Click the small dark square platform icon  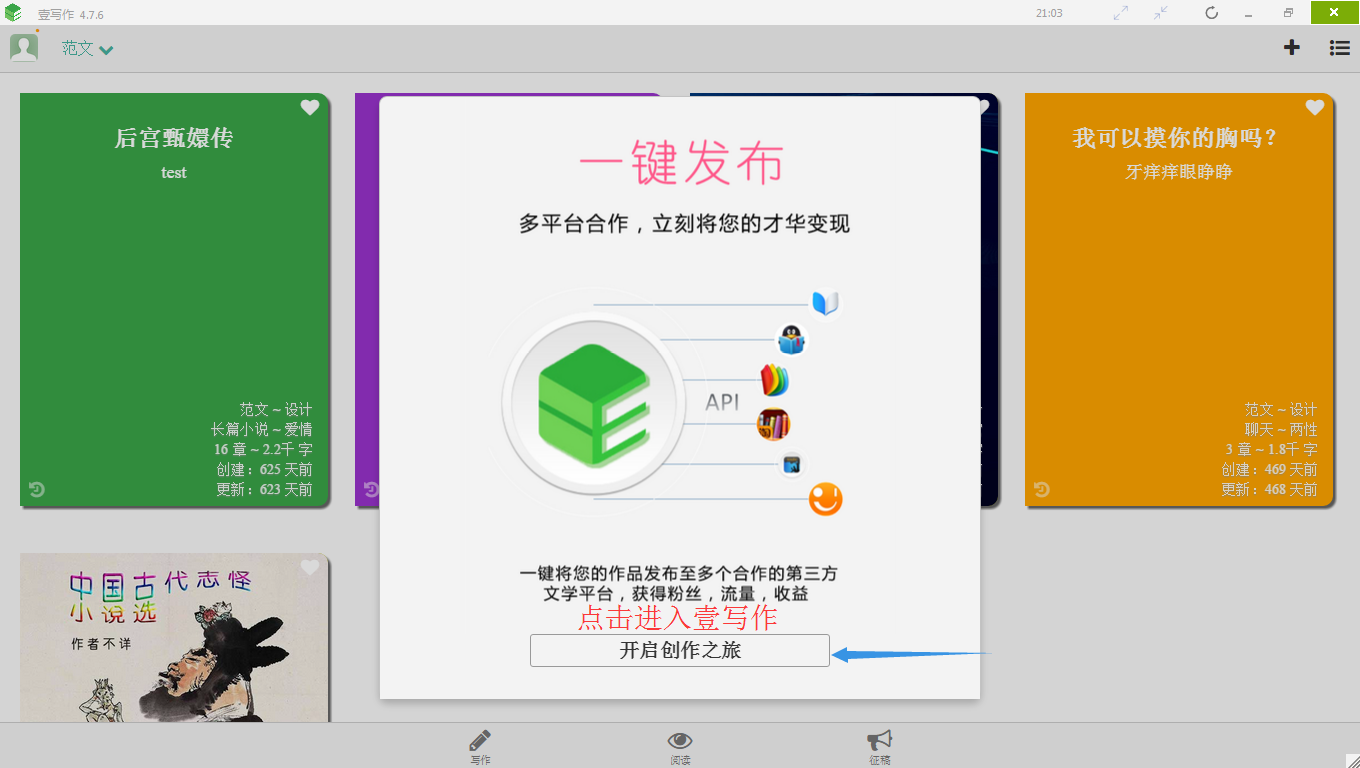tap(792, 464)
